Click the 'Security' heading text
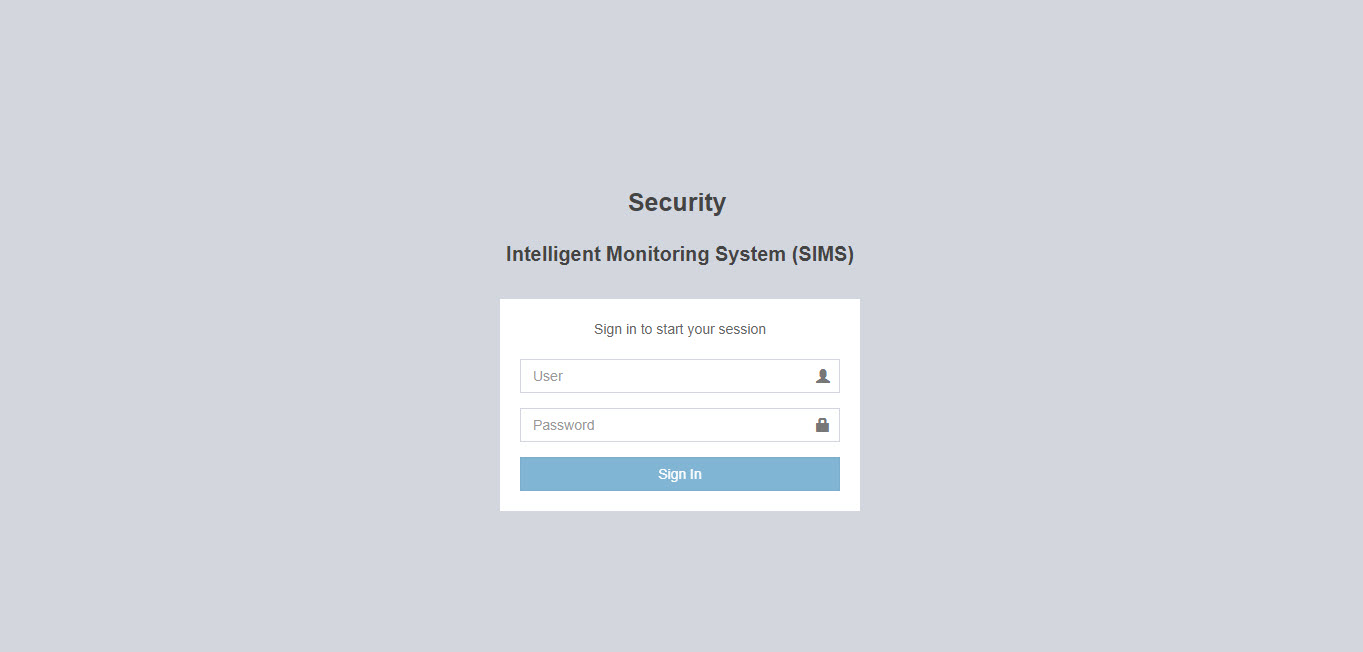The width and height of the screenshot is (1363, 652). pyautogui.click(x=677, y=203)
